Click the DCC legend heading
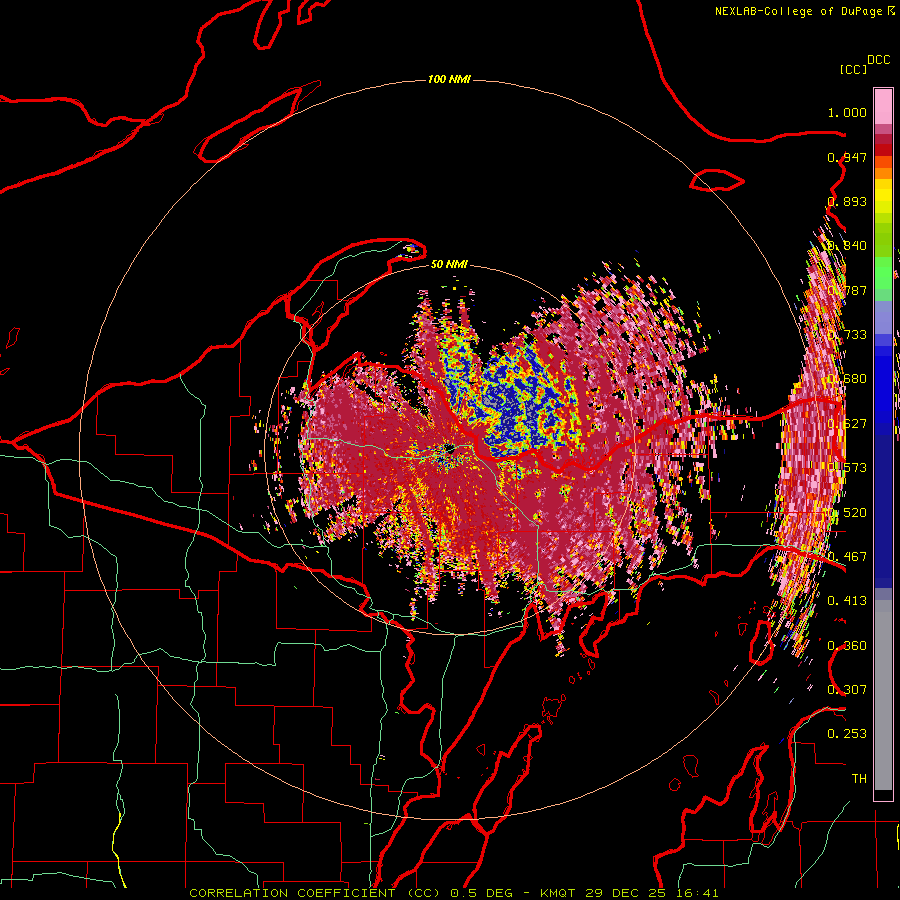Viewport: 900px width, 900px height. coord(879,60)
